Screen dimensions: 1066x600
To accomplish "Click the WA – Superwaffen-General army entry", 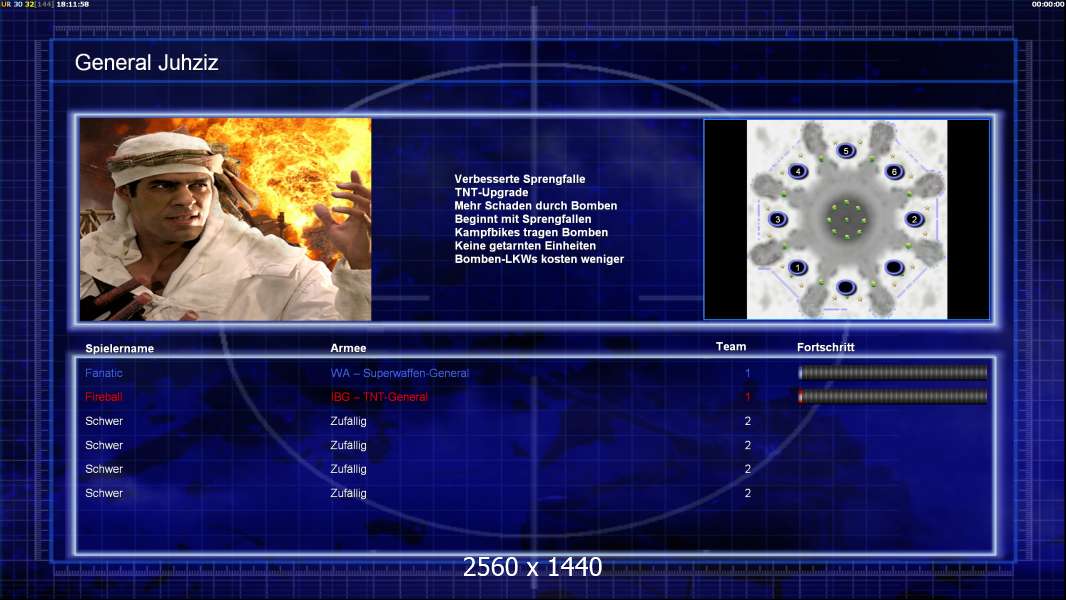I will click(x=399, y=373).
